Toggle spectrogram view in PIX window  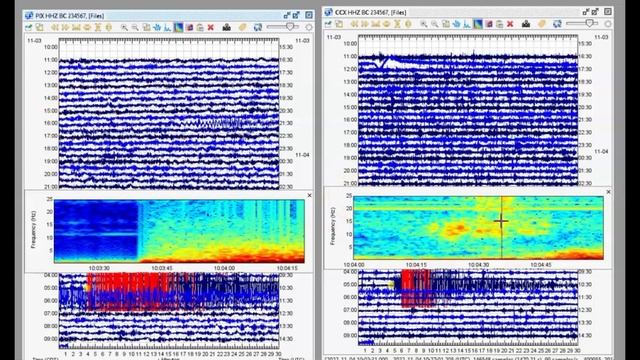178,27
